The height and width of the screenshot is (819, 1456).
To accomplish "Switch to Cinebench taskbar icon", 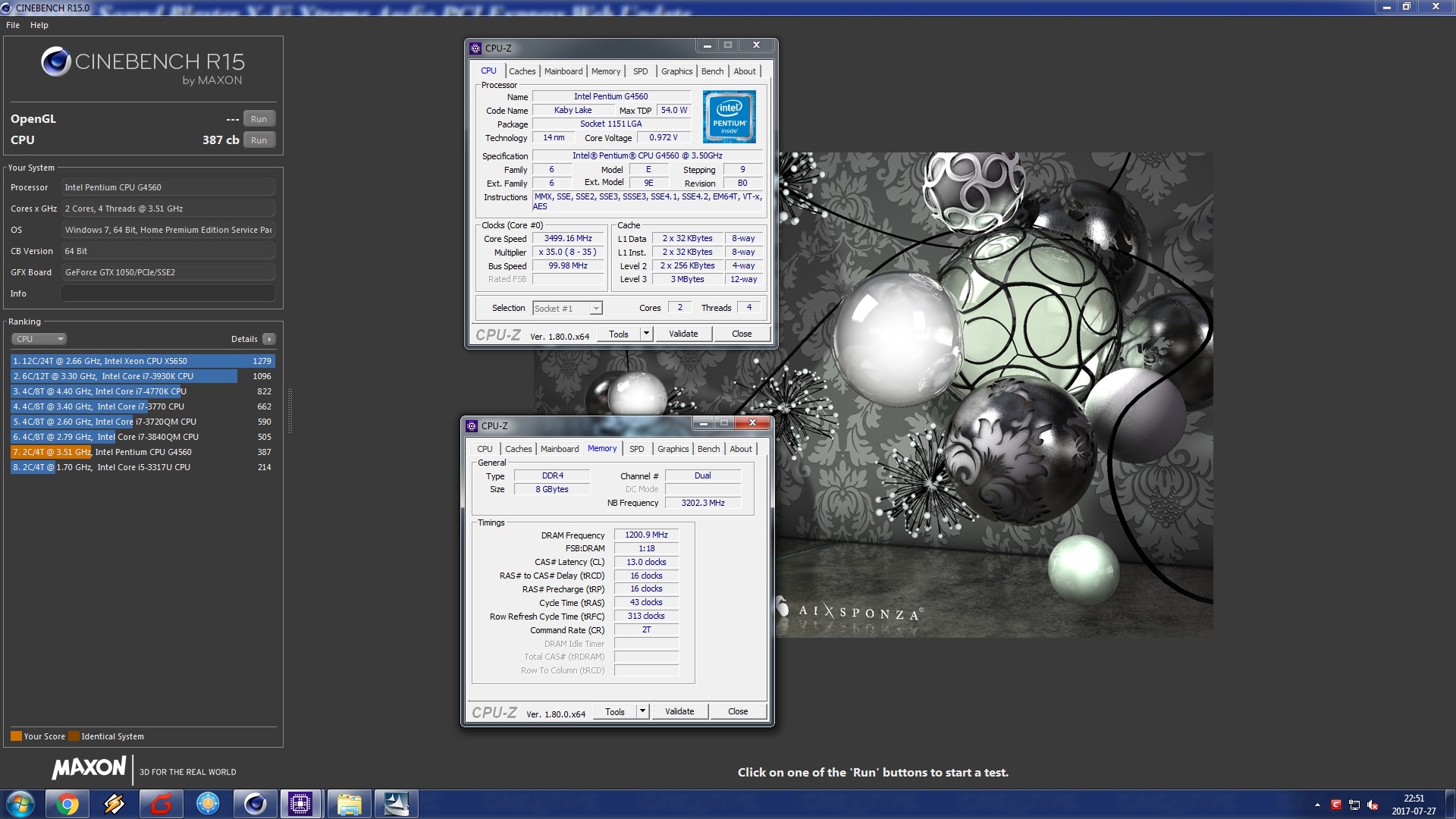I will 255,804.
